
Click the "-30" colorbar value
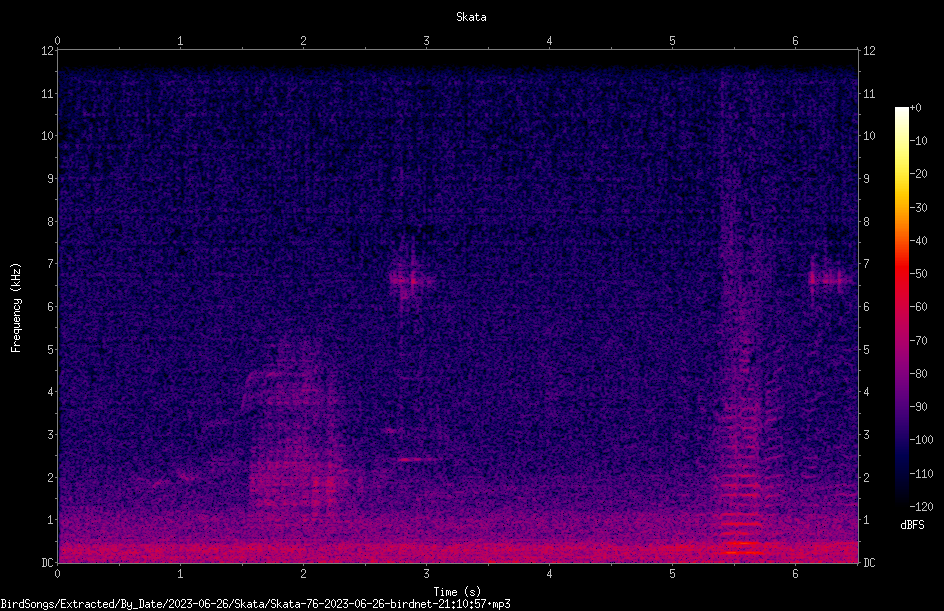click(918, 208)
